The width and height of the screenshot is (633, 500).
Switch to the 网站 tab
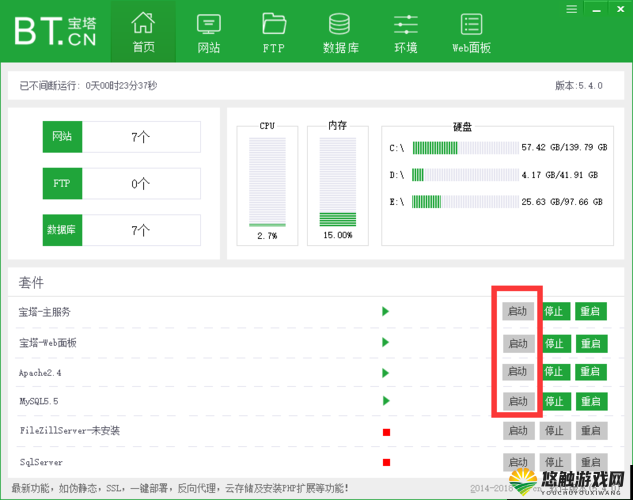tap(208, 33)
